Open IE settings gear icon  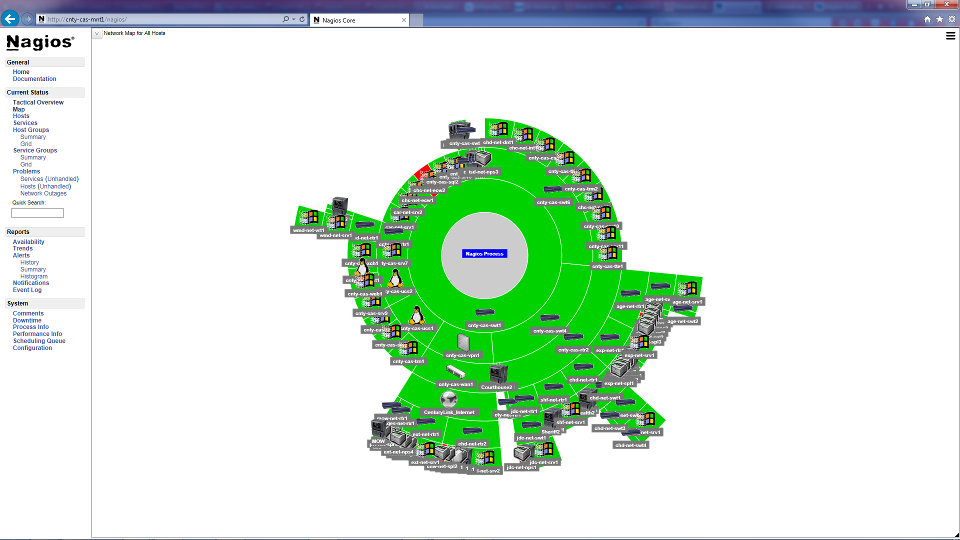[x=951, y=19]
